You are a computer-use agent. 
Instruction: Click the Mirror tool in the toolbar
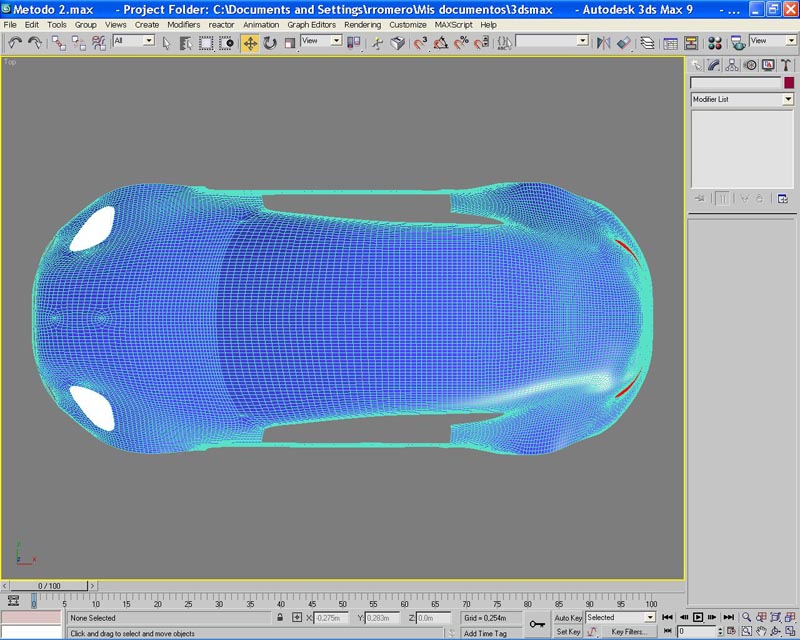(604, 43)
